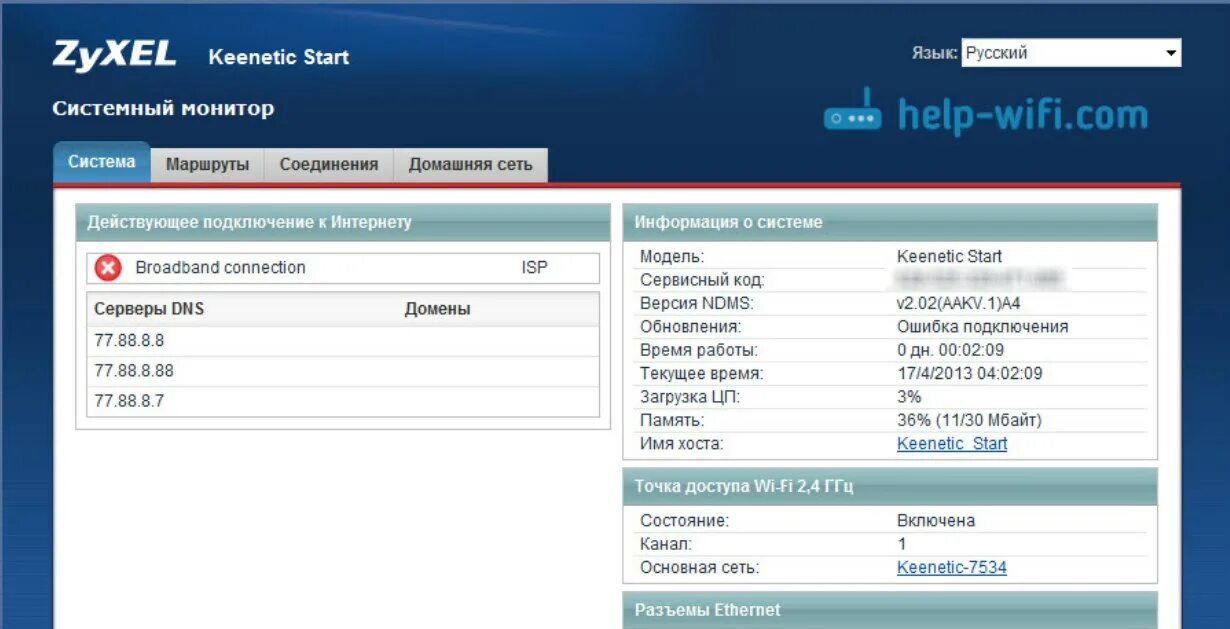Click the model value Keenetic Start
This screenshot has width=1230, height=629.
click(x=949, y=257)
